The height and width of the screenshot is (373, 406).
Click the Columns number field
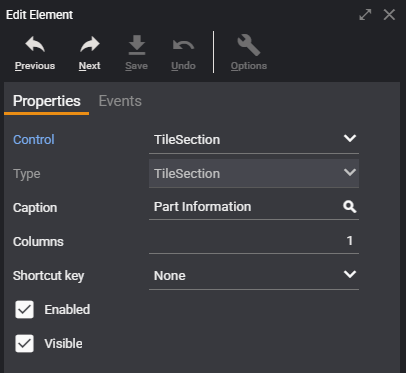point(254,241)
